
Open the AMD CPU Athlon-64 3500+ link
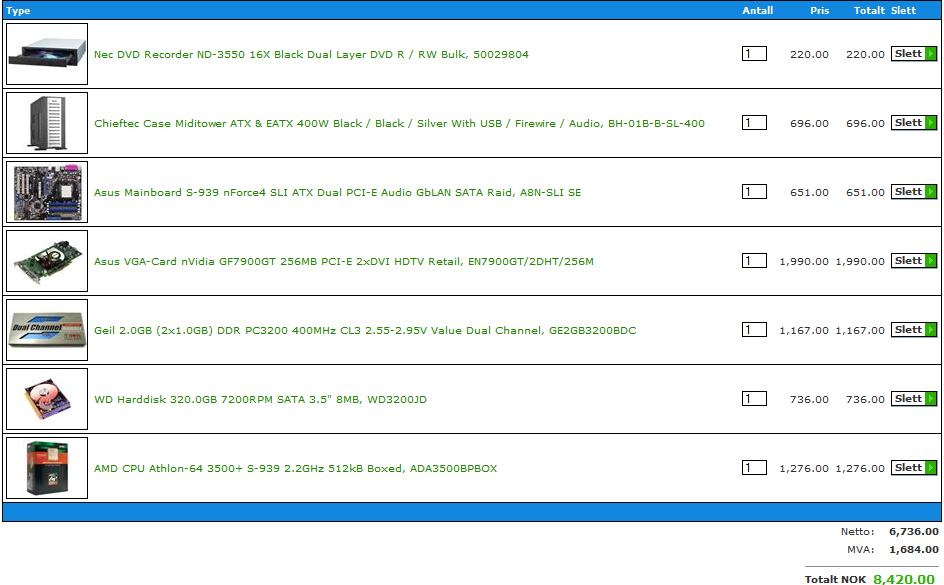point(296,468)
